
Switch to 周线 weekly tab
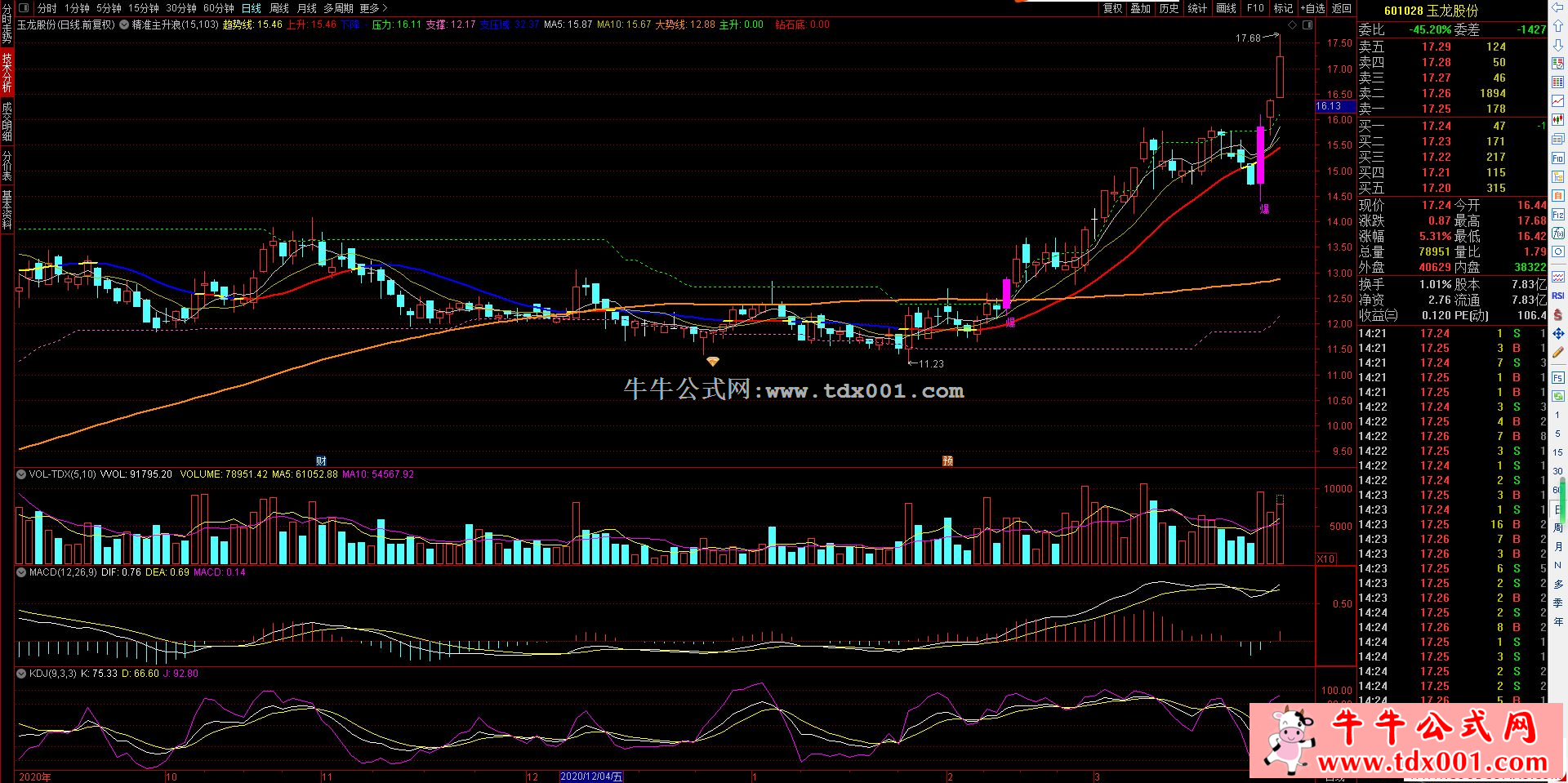(279, 8)
